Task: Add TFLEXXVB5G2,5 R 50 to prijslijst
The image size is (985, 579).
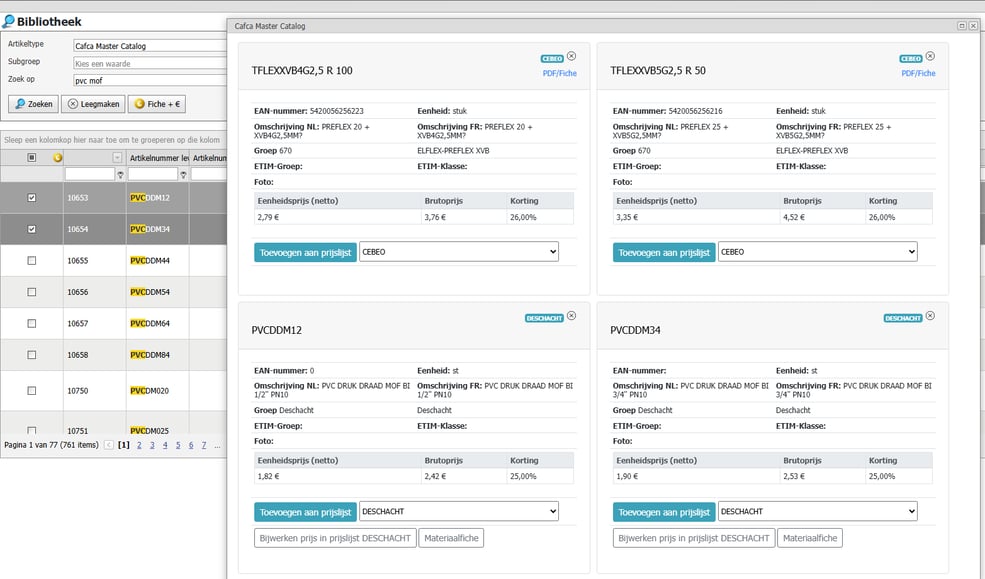Action: 664,252
